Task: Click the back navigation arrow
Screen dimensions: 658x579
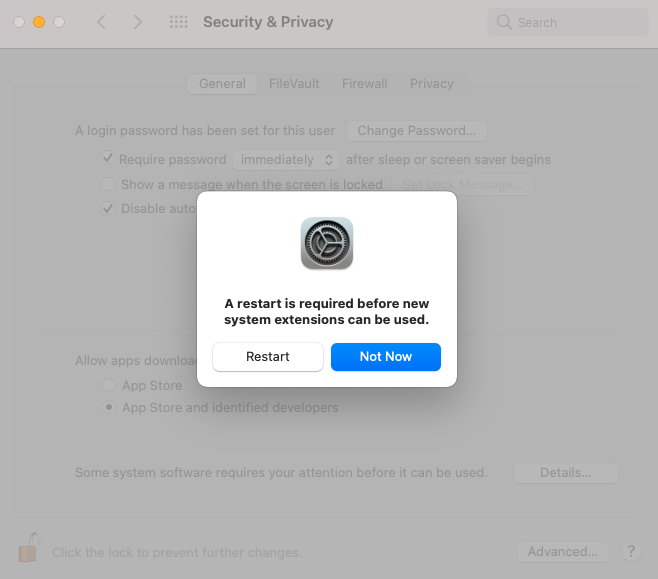Action: tap(101, 22)
